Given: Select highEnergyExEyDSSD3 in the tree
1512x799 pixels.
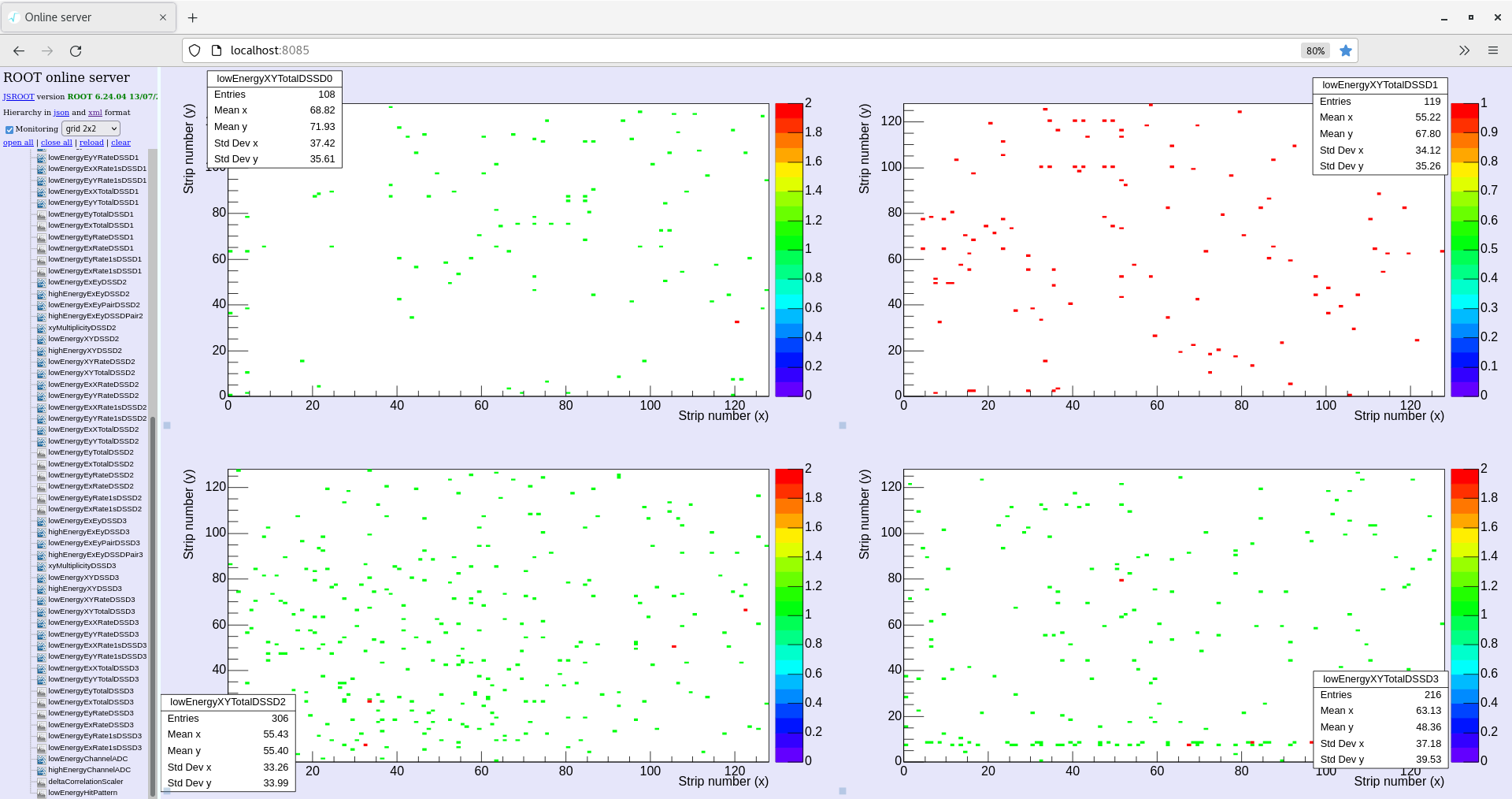Looking at the screenshot, I should (x=88, y=532).
